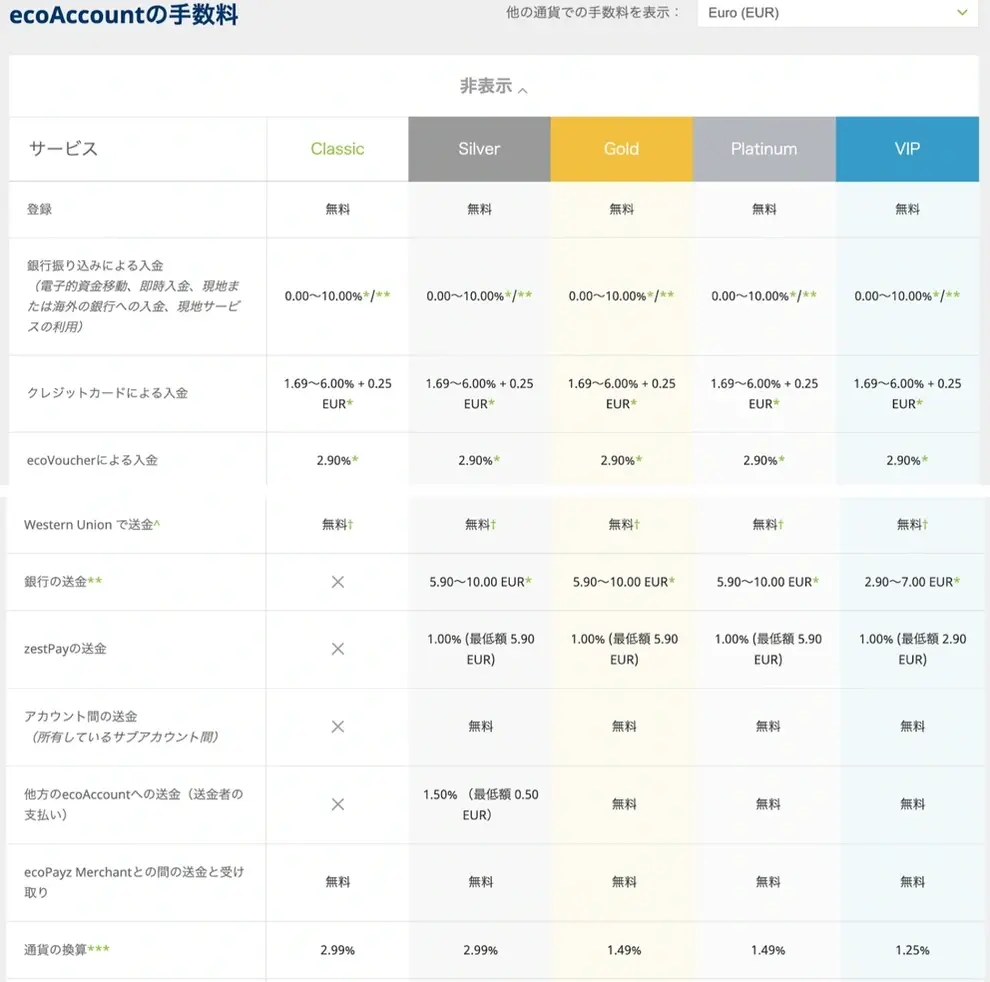
Task: Click the ecoVoucherによる入金 row label
Action: pos(92,460)
